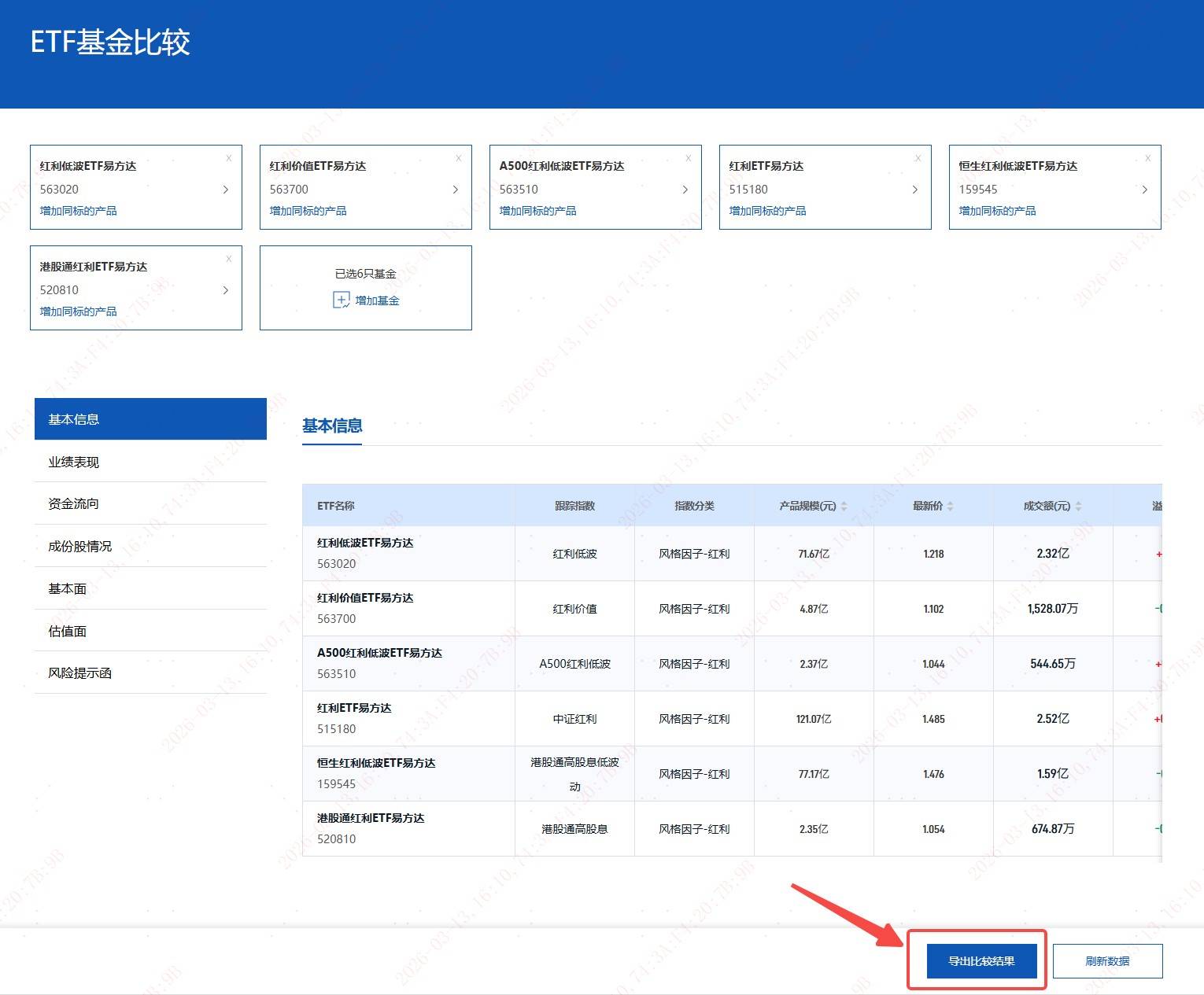Remove 红利低波ETF易方达 card with its X icon

coord(229,158)
